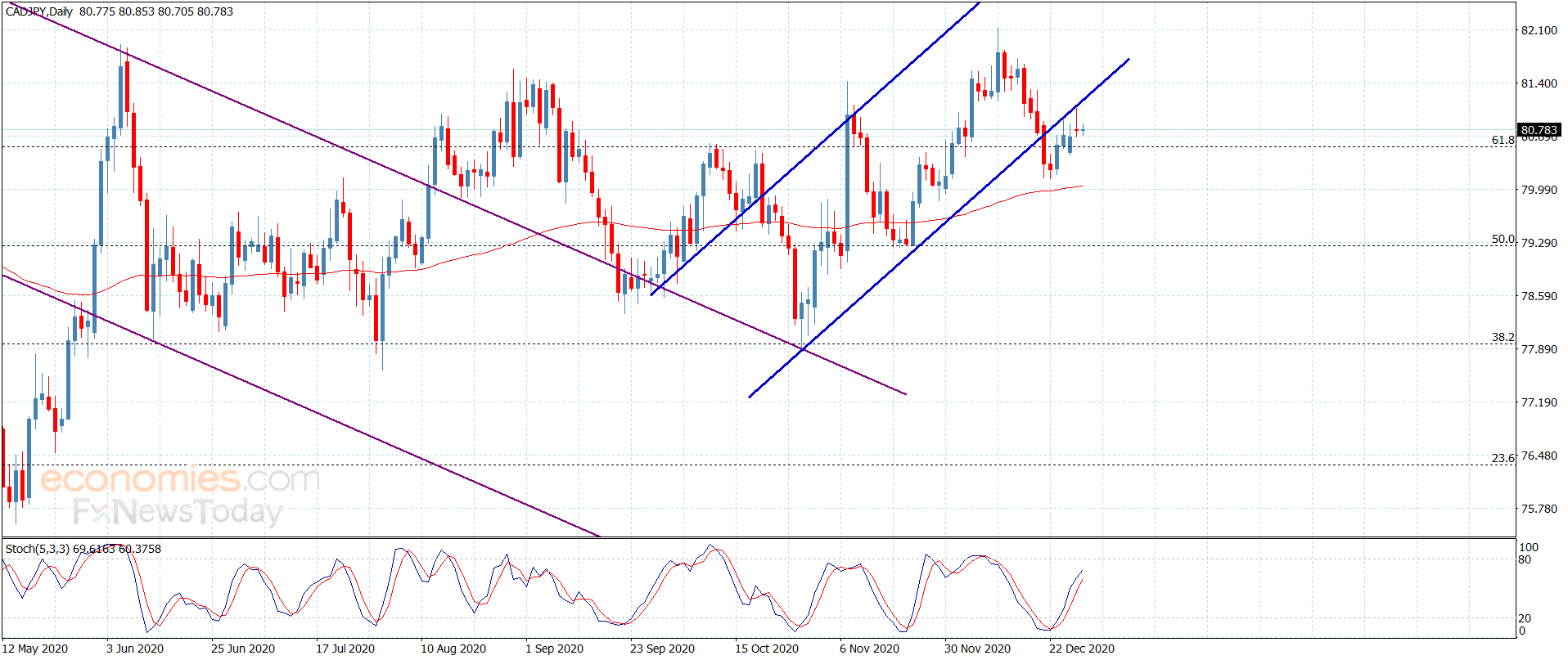Select the 3 Jun 2020 date label
The image size is (1568, 660).
(x=135, y=649)
